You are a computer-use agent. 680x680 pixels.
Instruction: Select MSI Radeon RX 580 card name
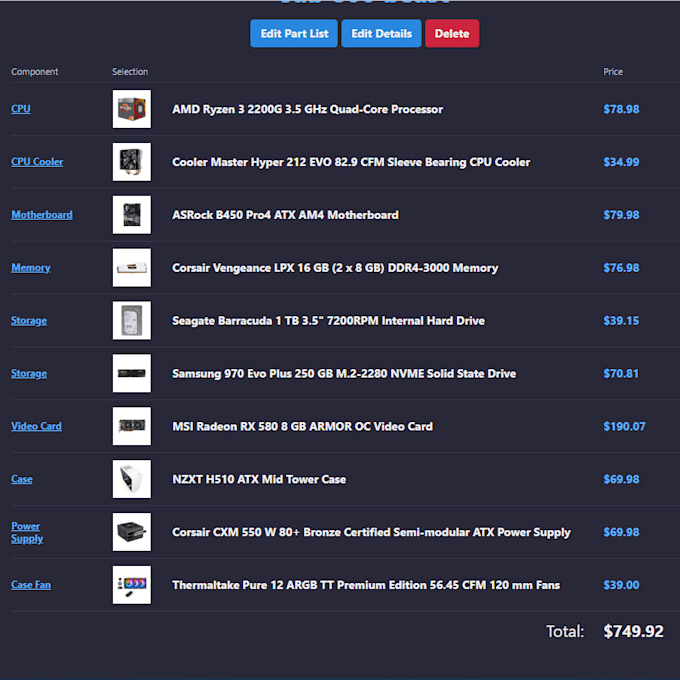click(x=302, y=427)
